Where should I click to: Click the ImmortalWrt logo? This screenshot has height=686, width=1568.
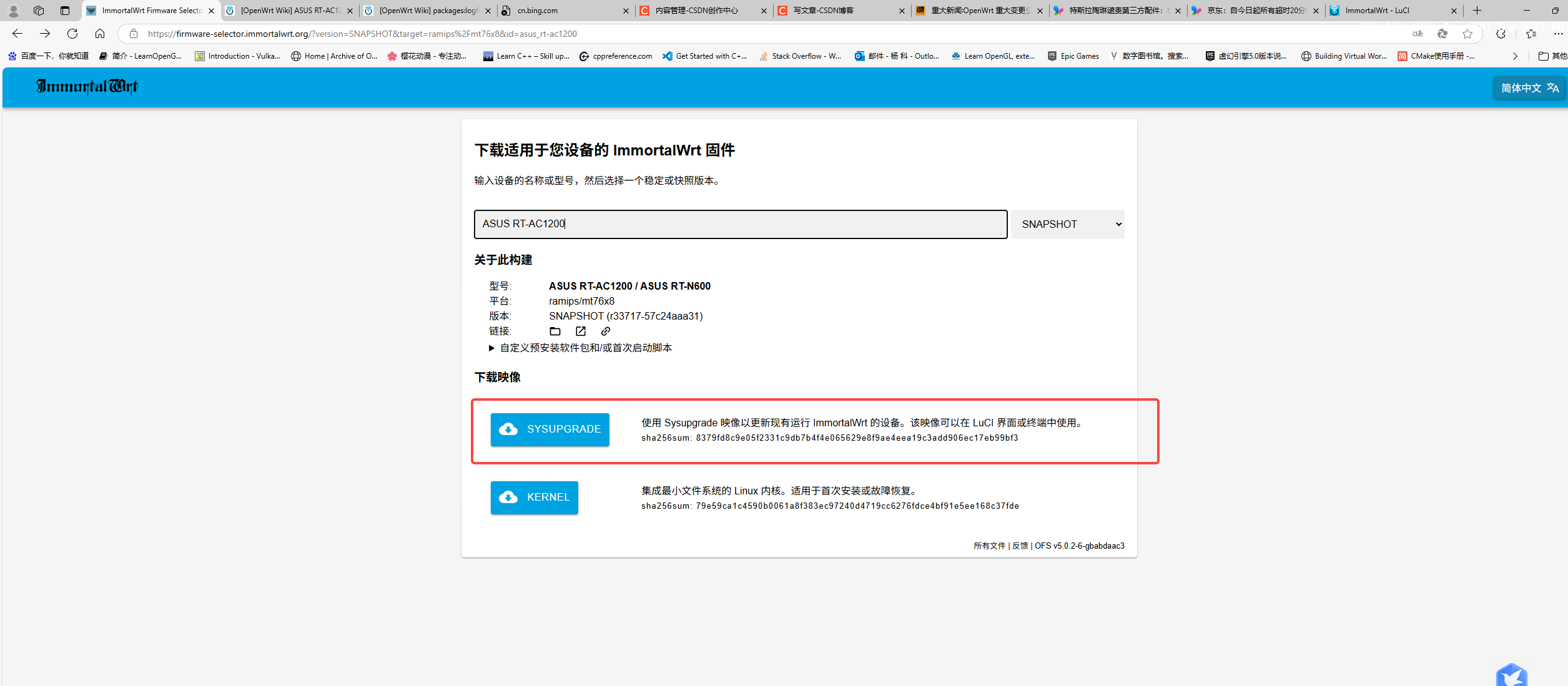[87, 87]
